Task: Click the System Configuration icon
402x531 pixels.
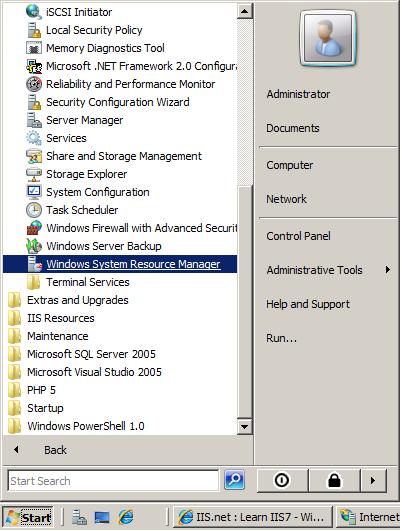Action: click(x=34, y=192)
